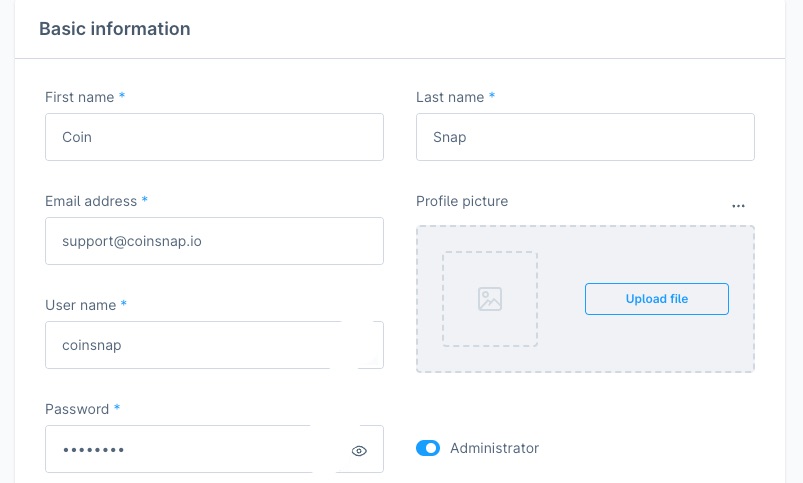Open the profile picture more options menu
The width and height of the screenshot is (803, 483).
click(x=738, y=205)
